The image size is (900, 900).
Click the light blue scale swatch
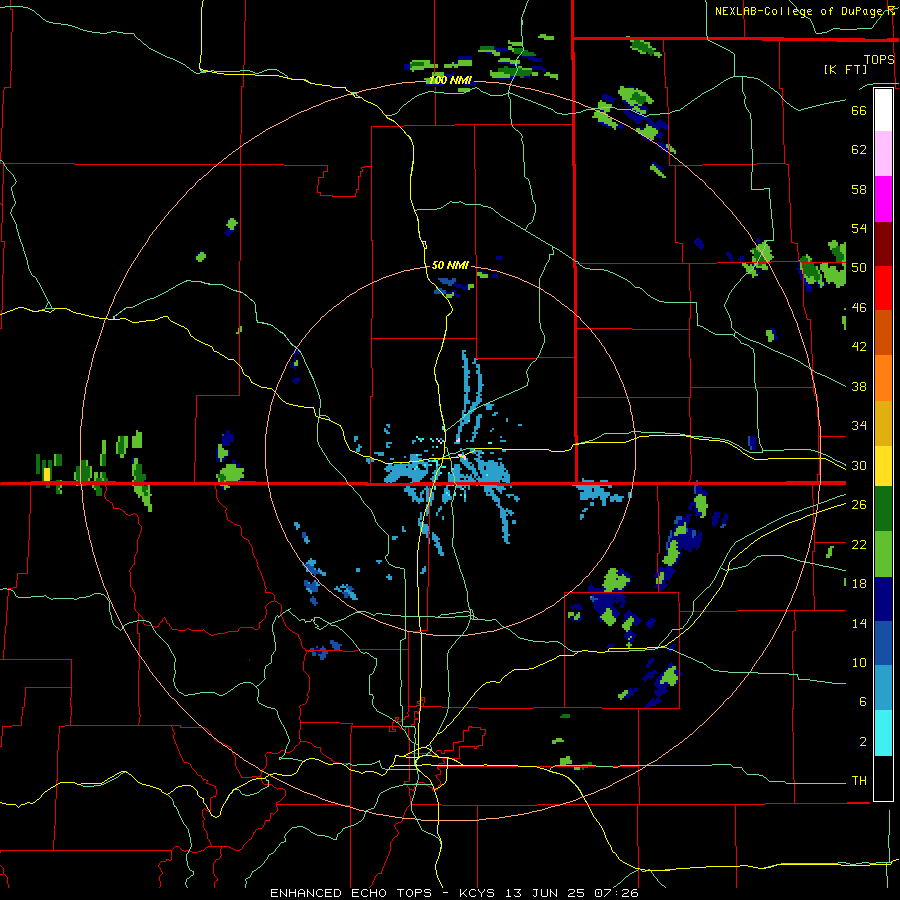(x=883, y=688)
